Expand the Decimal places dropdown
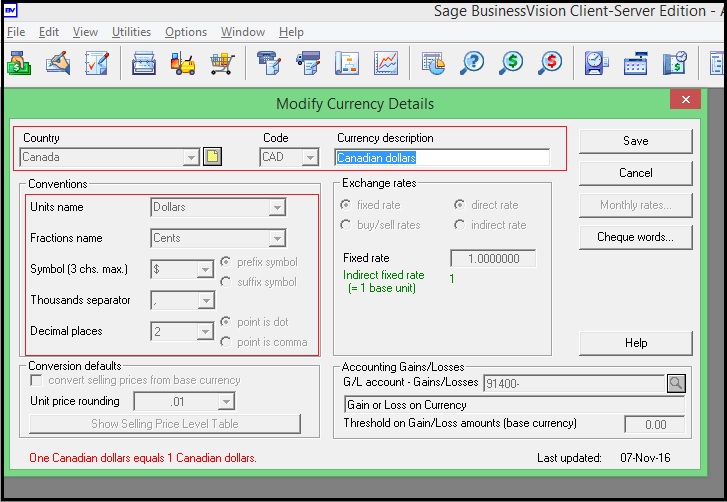 [205, 331]
